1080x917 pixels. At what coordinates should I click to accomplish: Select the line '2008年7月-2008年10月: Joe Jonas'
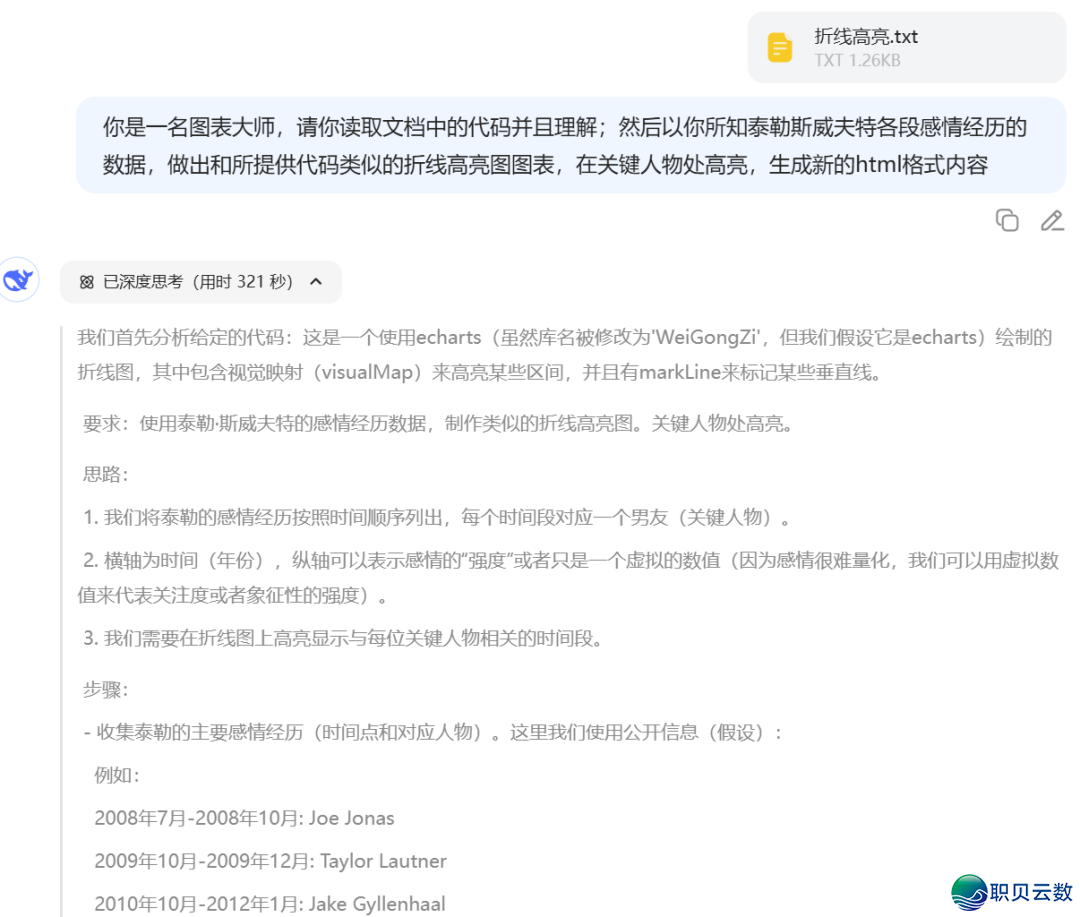click(x=245, y=818)
